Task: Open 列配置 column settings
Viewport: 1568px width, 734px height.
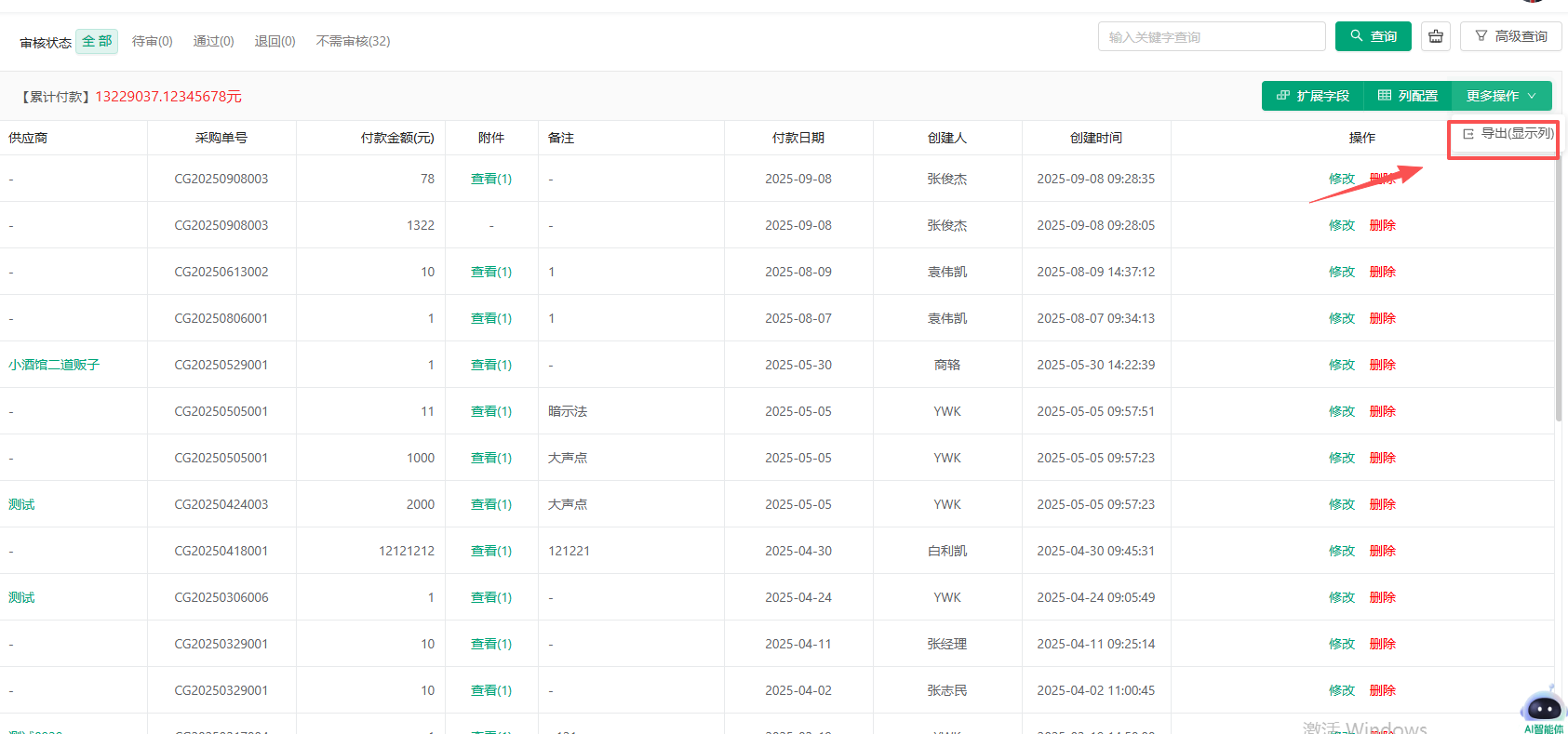Action: point(1407,96)
